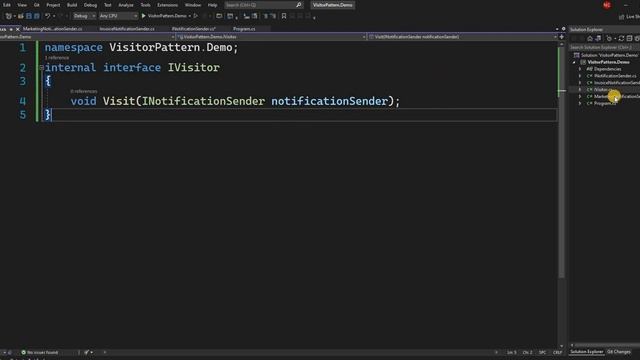Open the Window menu
This screenshot has width=640, height=360.
tap(193, 5)
